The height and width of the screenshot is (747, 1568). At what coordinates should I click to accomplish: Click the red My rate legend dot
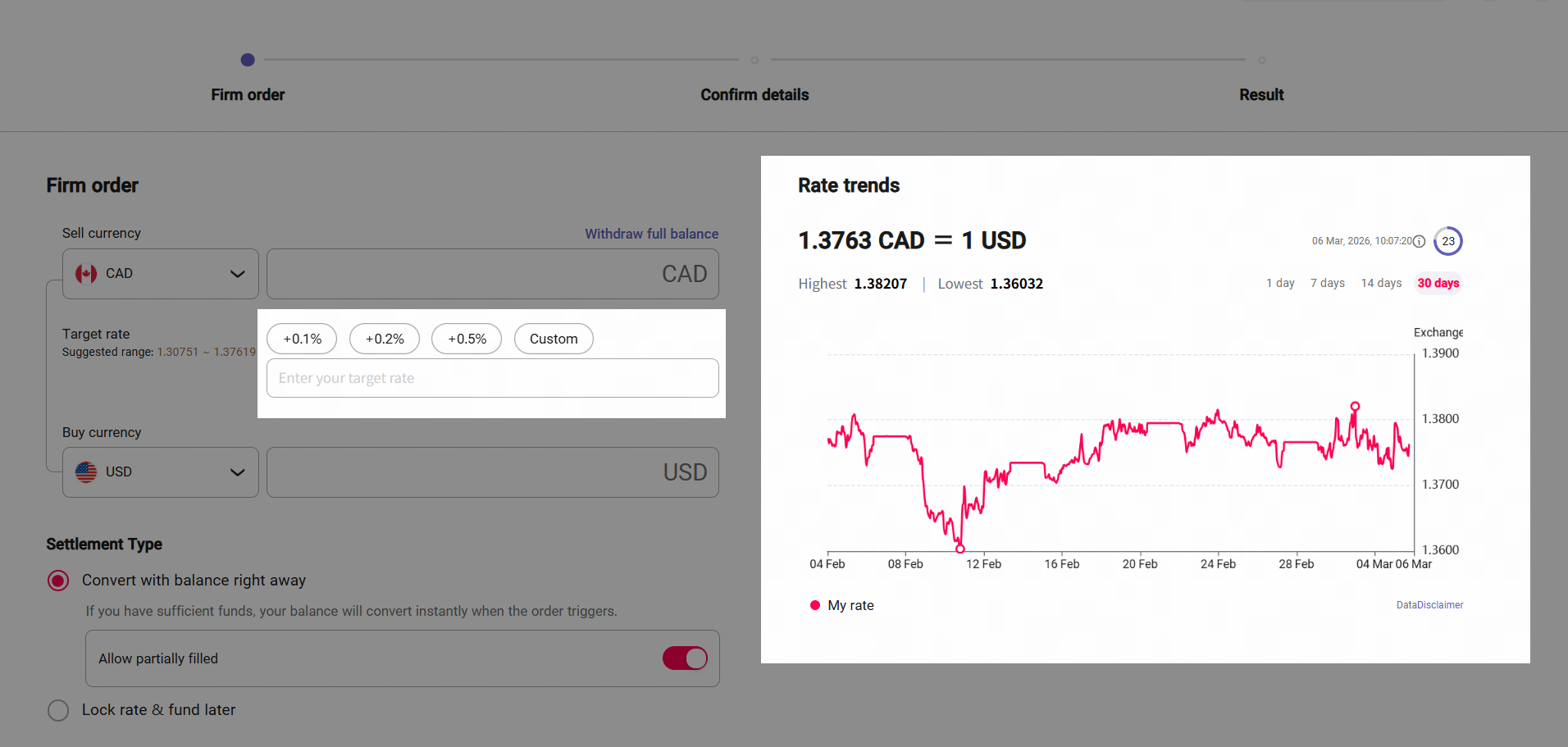pyautogui.click(x=814, y=606)
